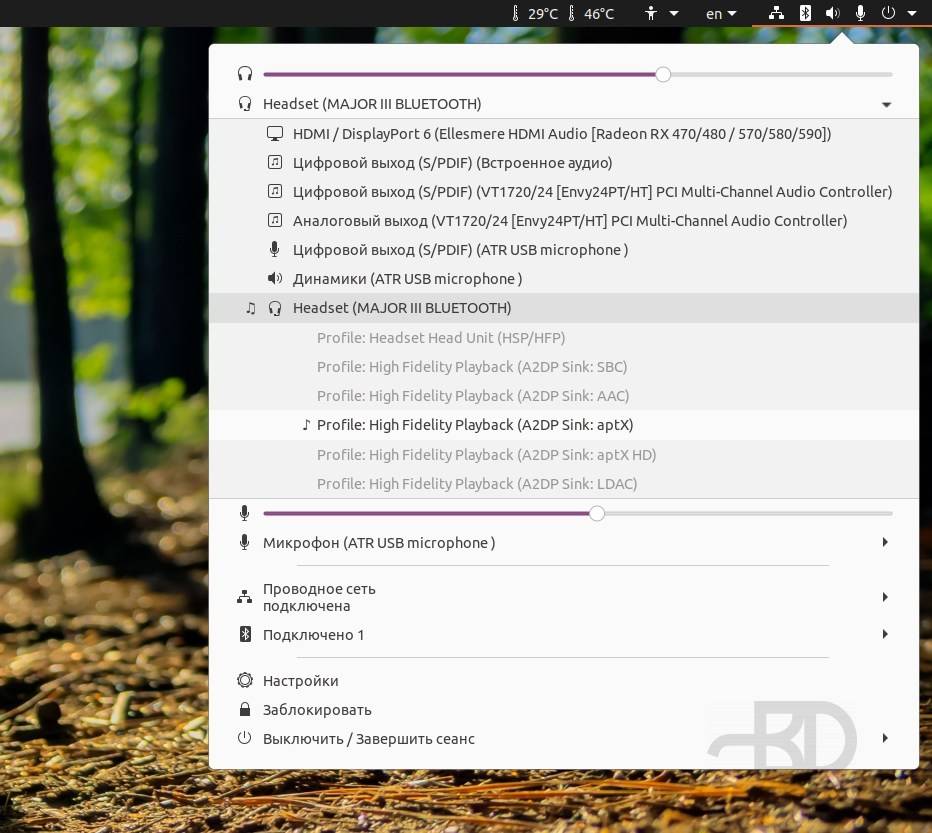Open Настройки (Settings)
This screenshot has height=833, width=932.
pos(300,681)
